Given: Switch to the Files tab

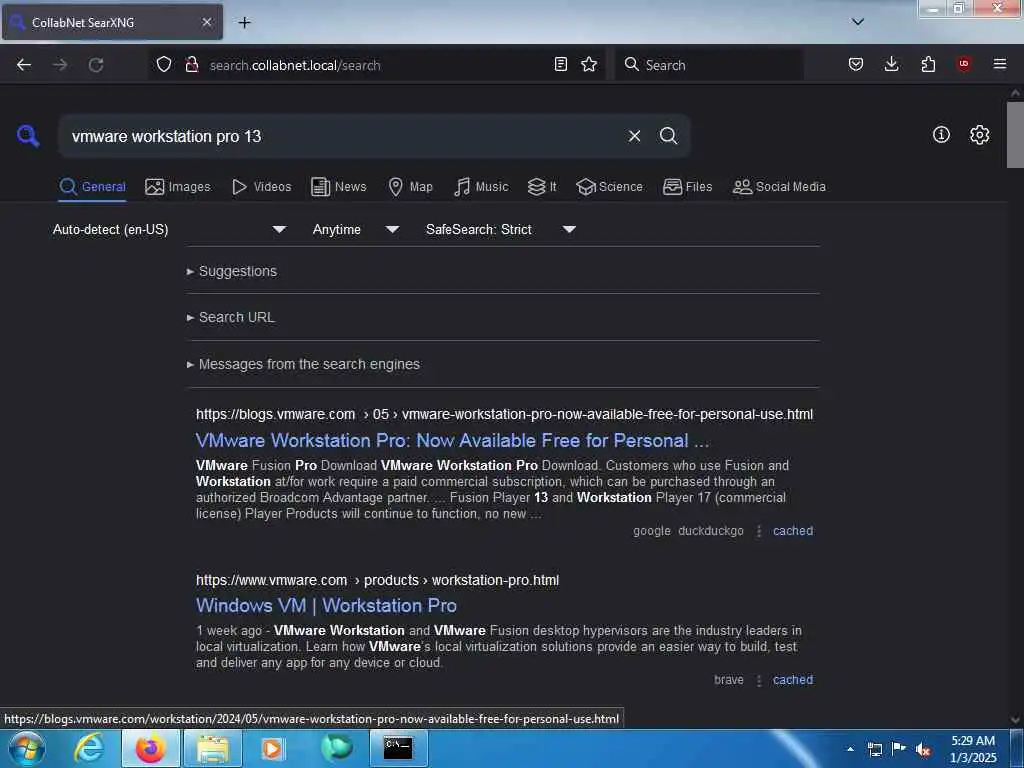Looking at the screenshot, I should point(688,187).
